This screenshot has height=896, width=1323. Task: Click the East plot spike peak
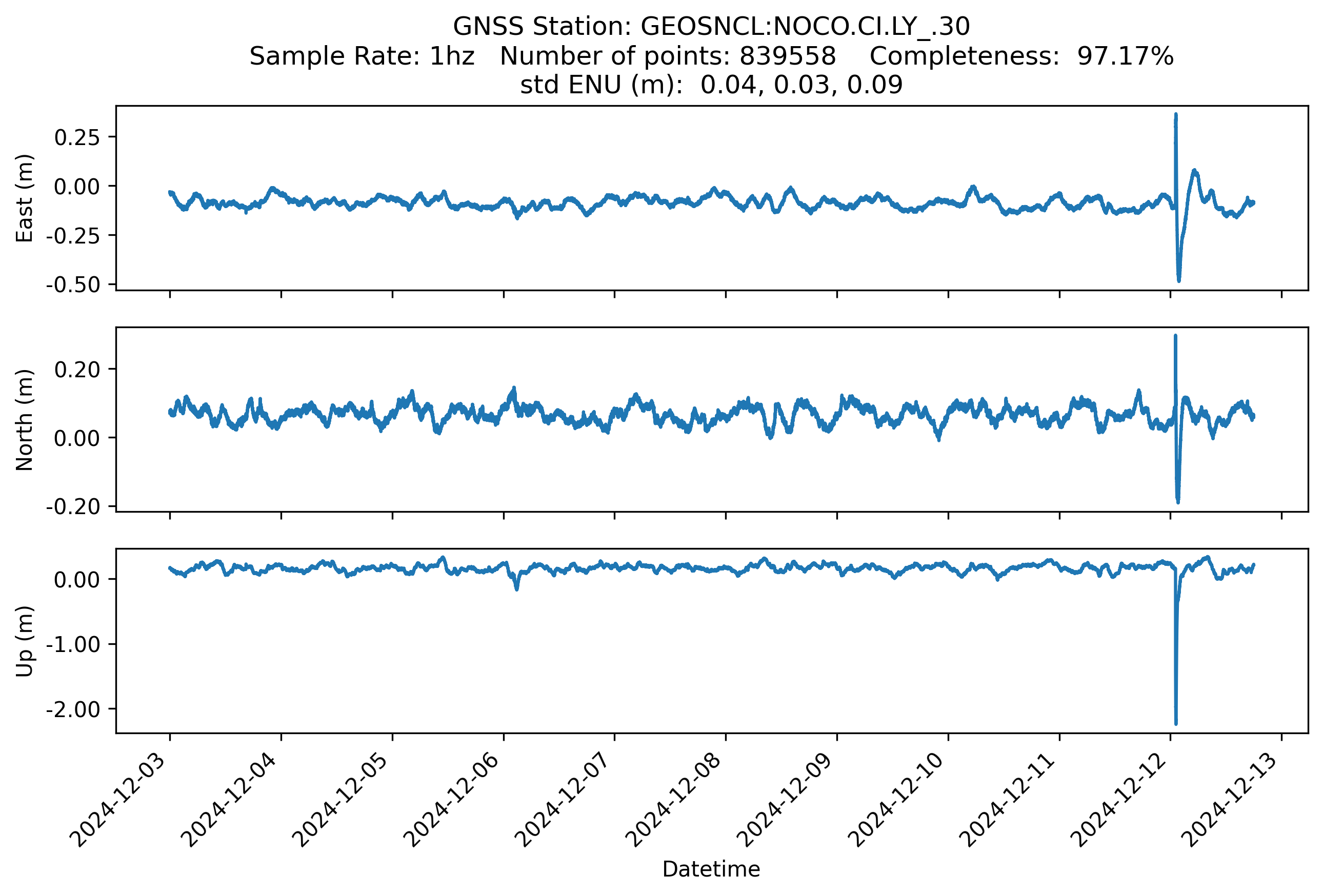pos(1175,115)
